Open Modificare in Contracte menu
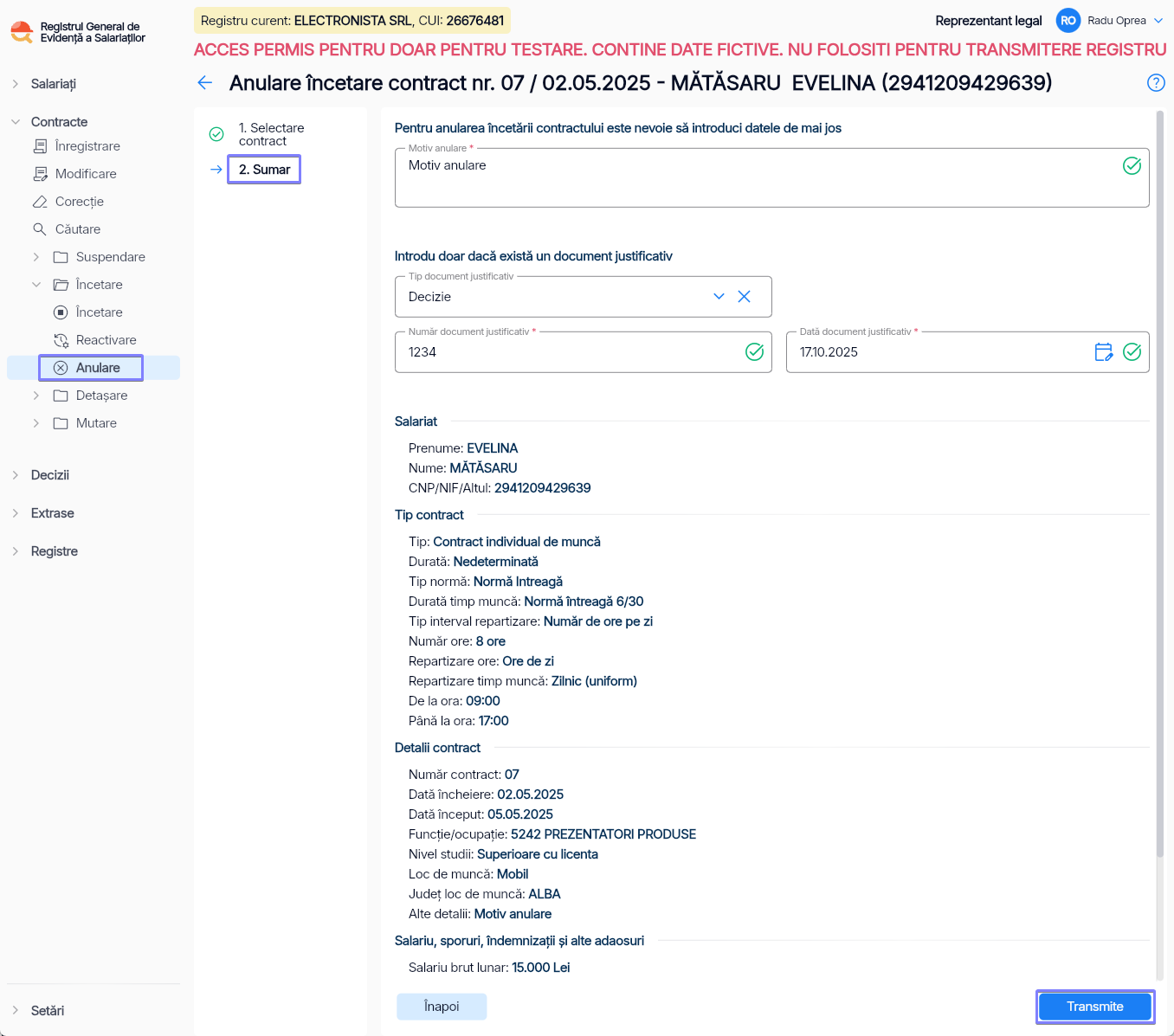 [x=86, y=174]
